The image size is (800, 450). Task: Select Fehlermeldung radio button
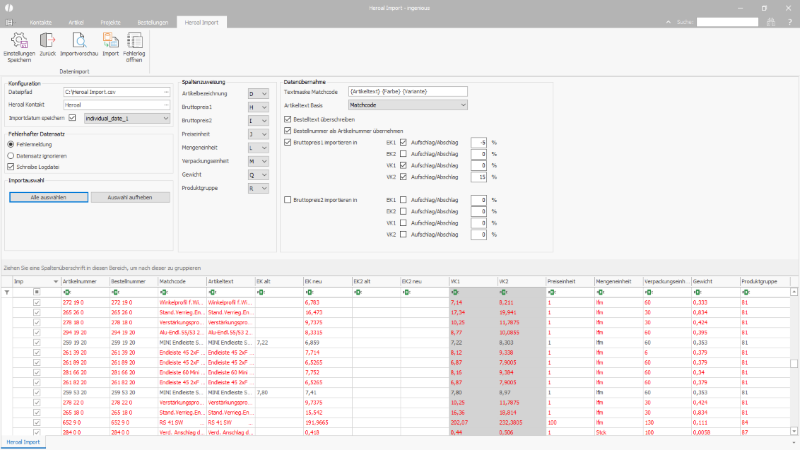[x=11, y=144]
